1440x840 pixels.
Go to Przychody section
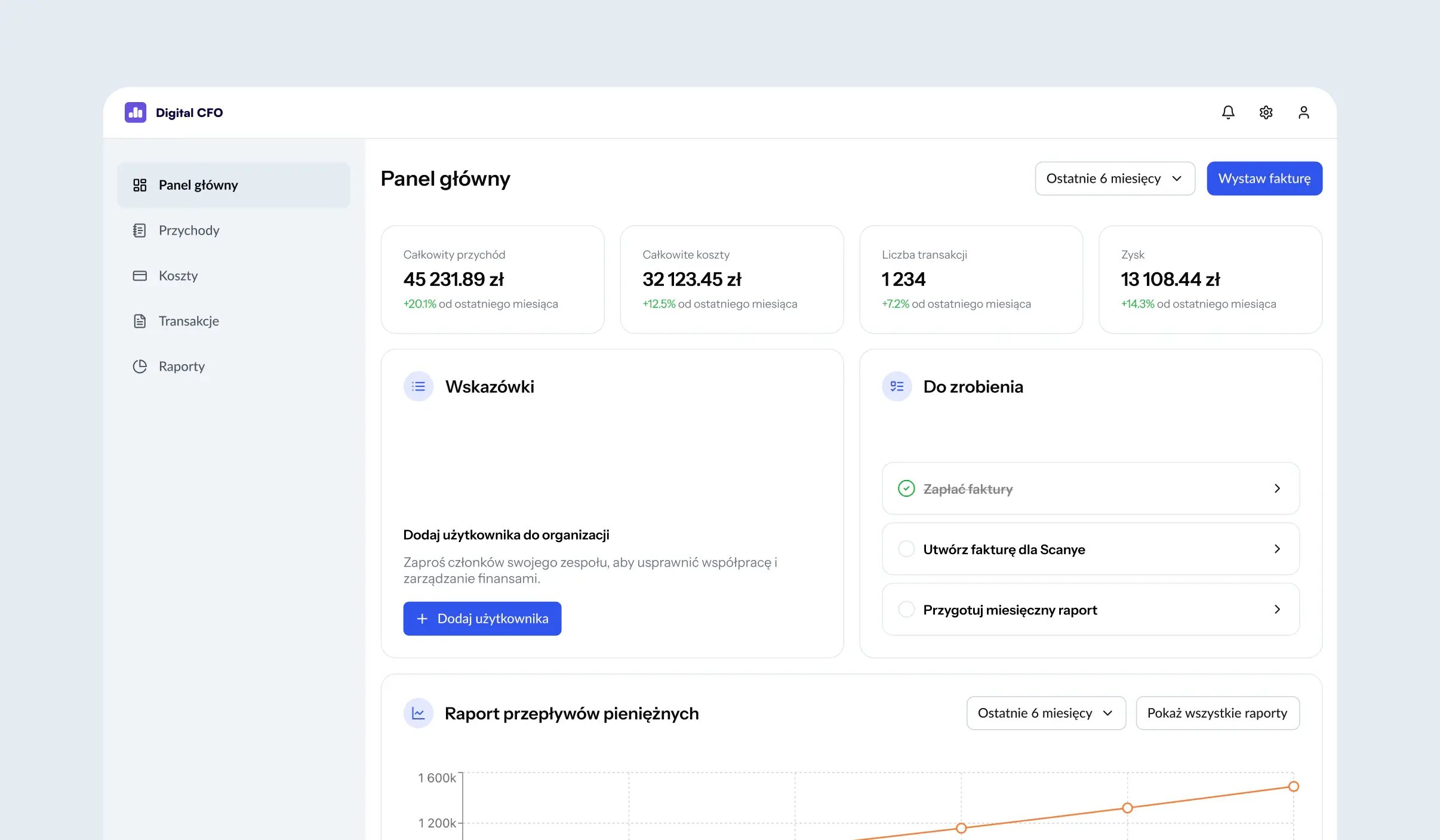click(x=233, y=230)
